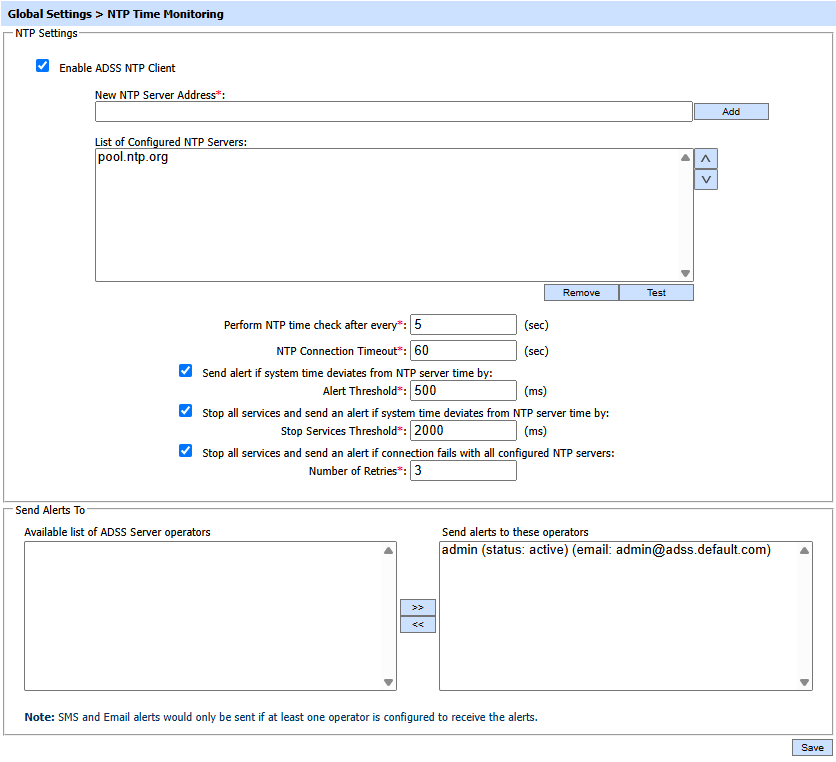This screenshot has width=836, height=762.
Task: Move selected NTP server down in list
Action: [x=705, y=180]
